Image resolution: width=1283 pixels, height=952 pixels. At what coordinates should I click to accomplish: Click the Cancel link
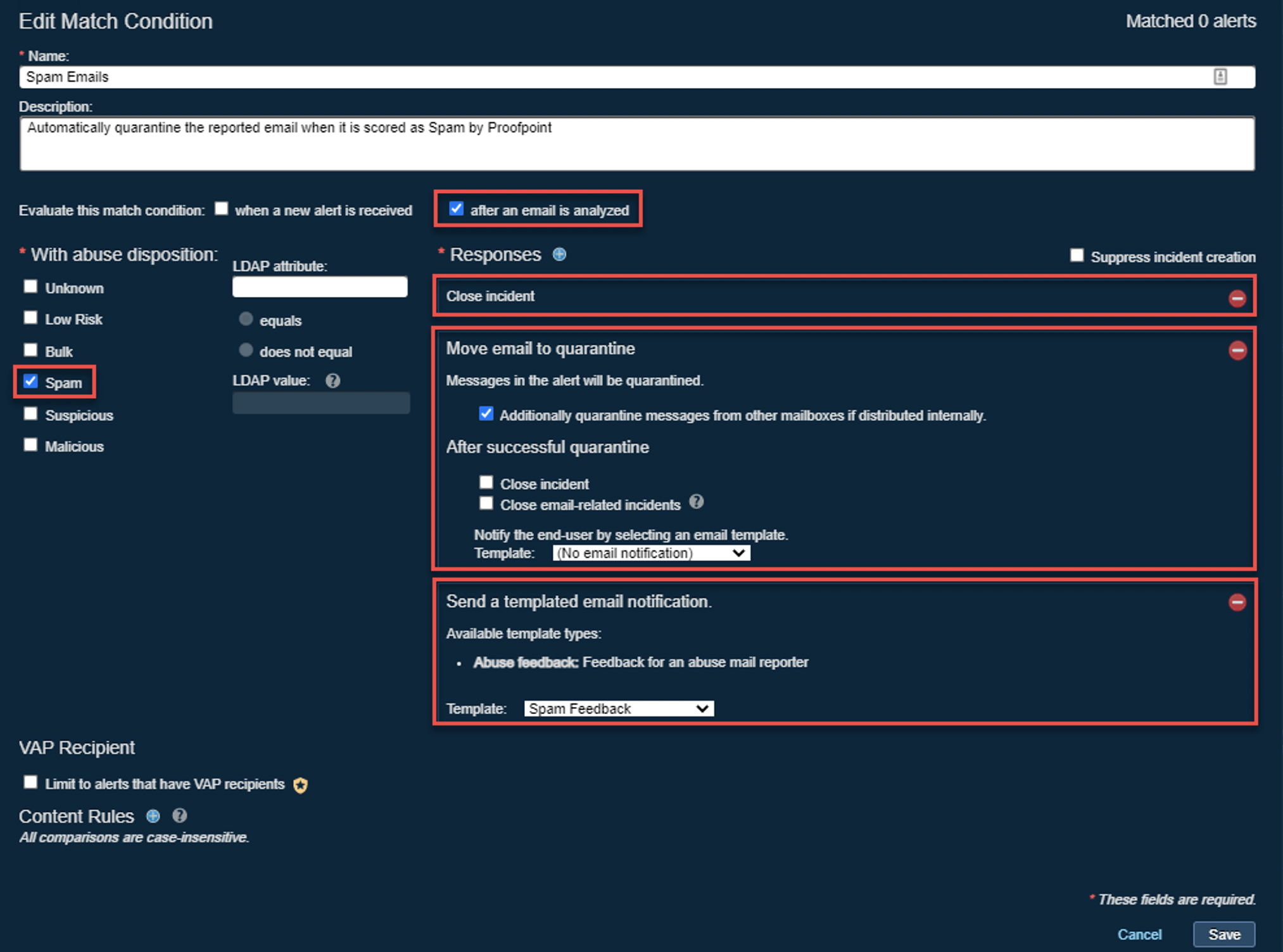click(x=1139, y=934)
